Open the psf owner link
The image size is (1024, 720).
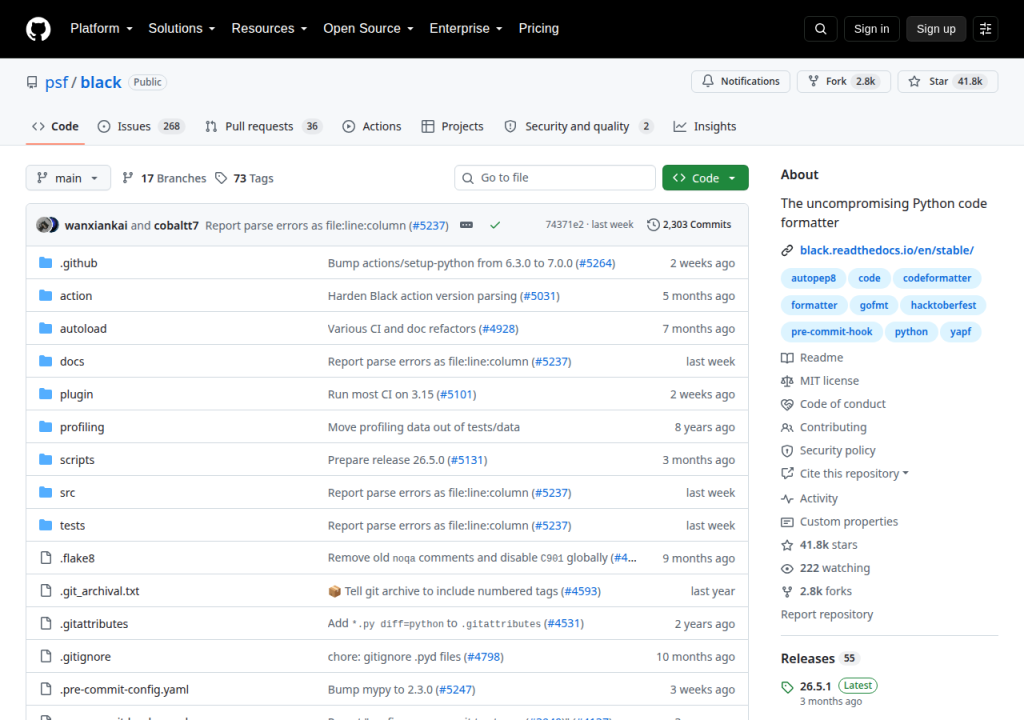[56, 82]
